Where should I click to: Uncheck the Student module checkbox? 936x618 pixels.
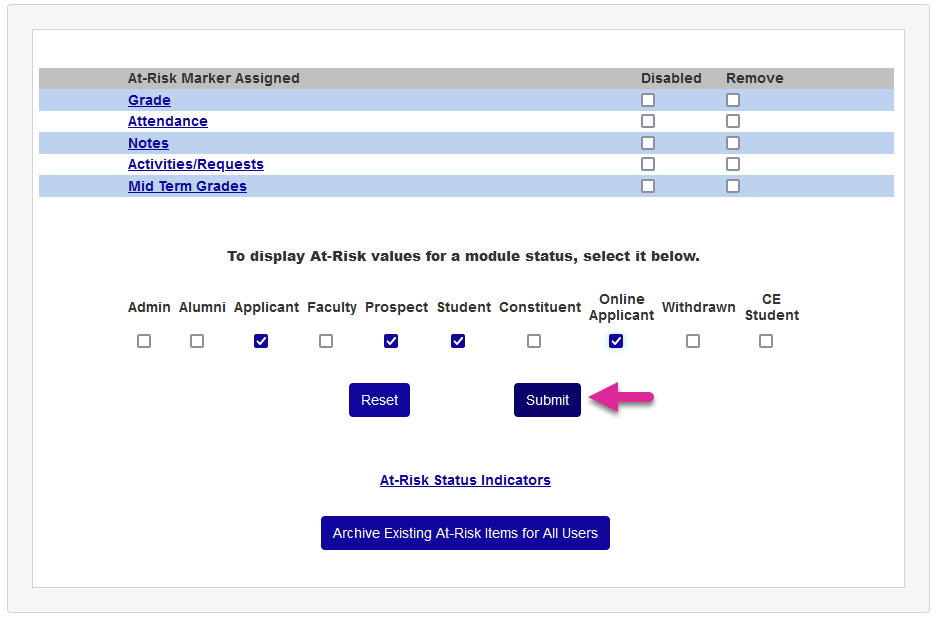458,341
